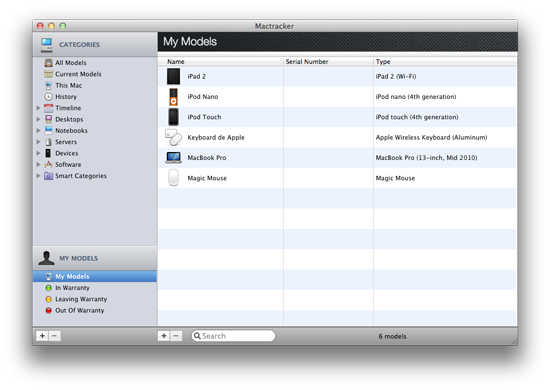Click the Keyboard de Apple icon

point(173,137)
